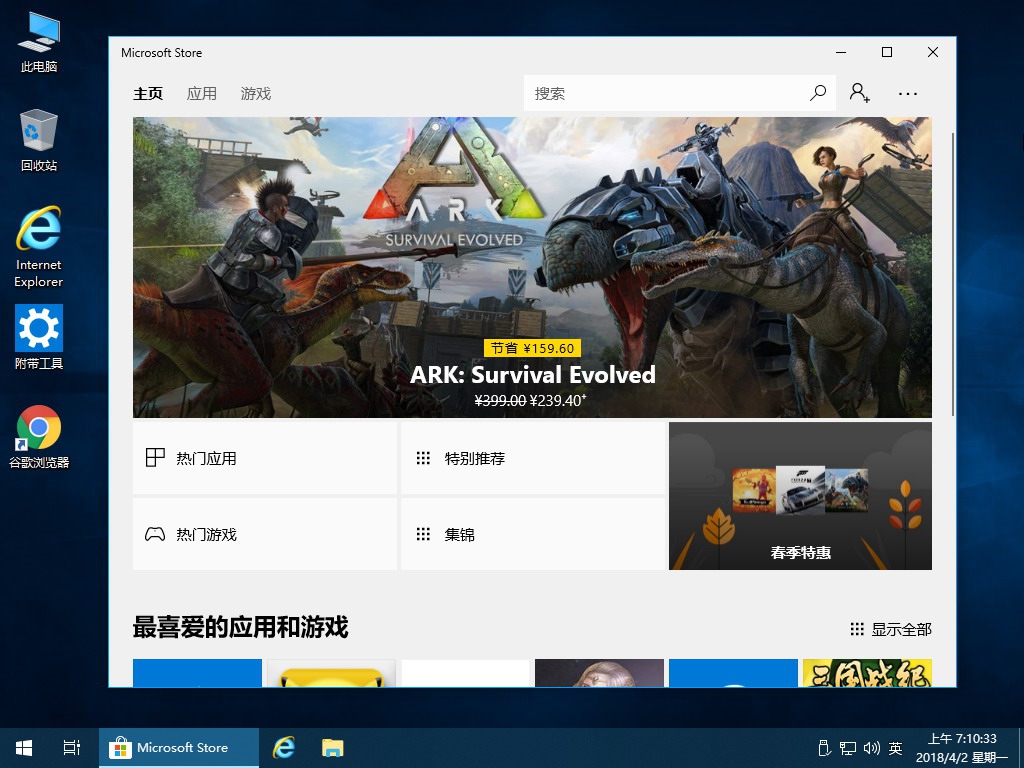The image size is (1024, 768).
Task: Focus the 搜索 search box
Action: pyautogui.click(x=679, y=93)
